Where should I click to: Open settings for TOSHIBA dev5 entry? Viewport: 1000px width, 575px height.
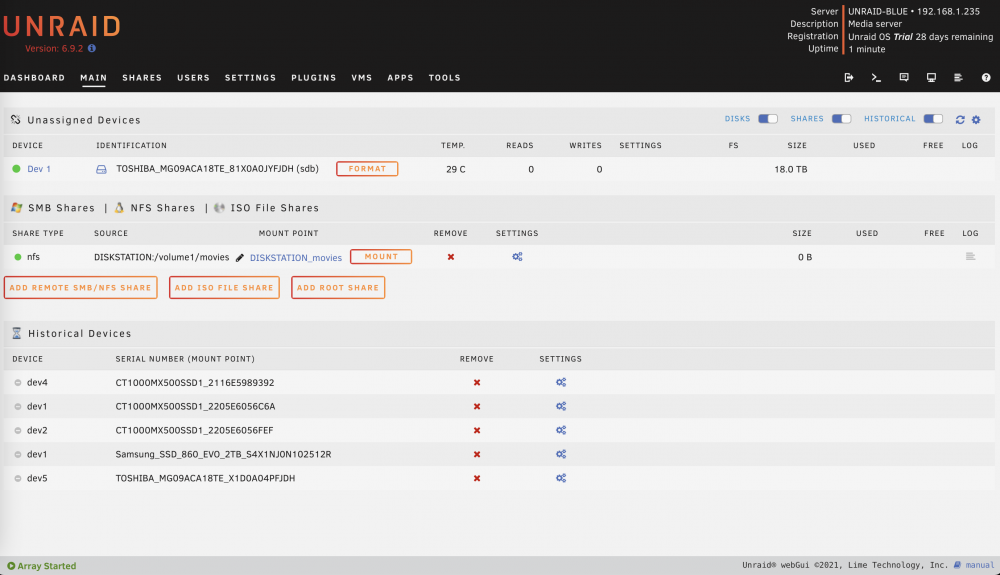pos(561,478)
